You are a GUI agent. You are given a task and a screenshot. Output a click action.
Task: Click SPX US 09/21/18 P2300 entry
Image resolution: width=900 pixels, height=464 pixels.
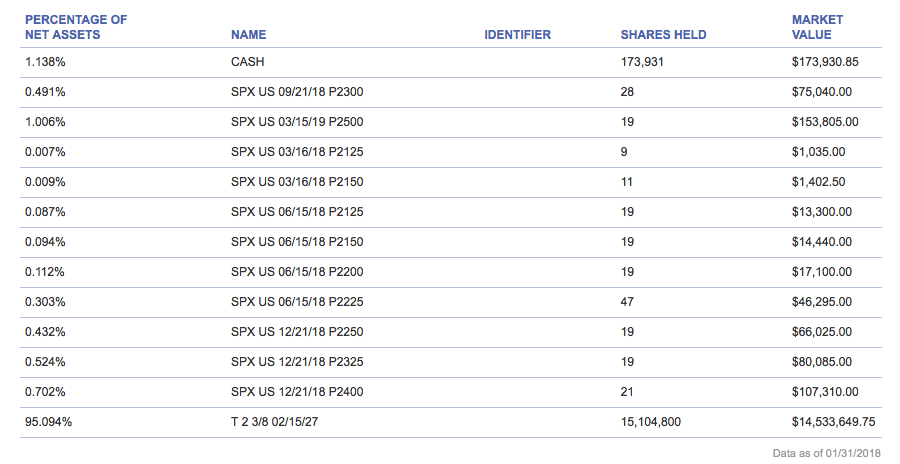(x=297, y=92)
